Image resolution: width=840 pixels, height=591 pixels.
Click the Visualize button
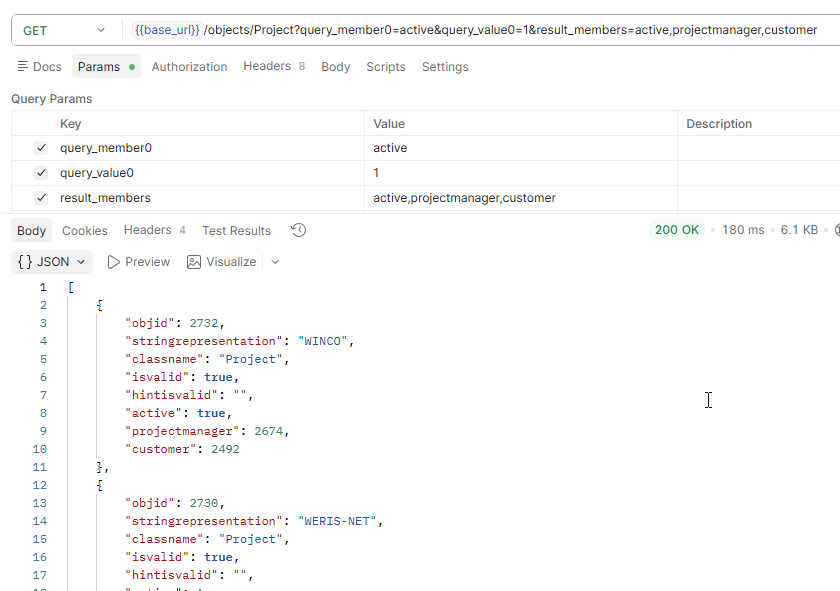click(221, 261)
